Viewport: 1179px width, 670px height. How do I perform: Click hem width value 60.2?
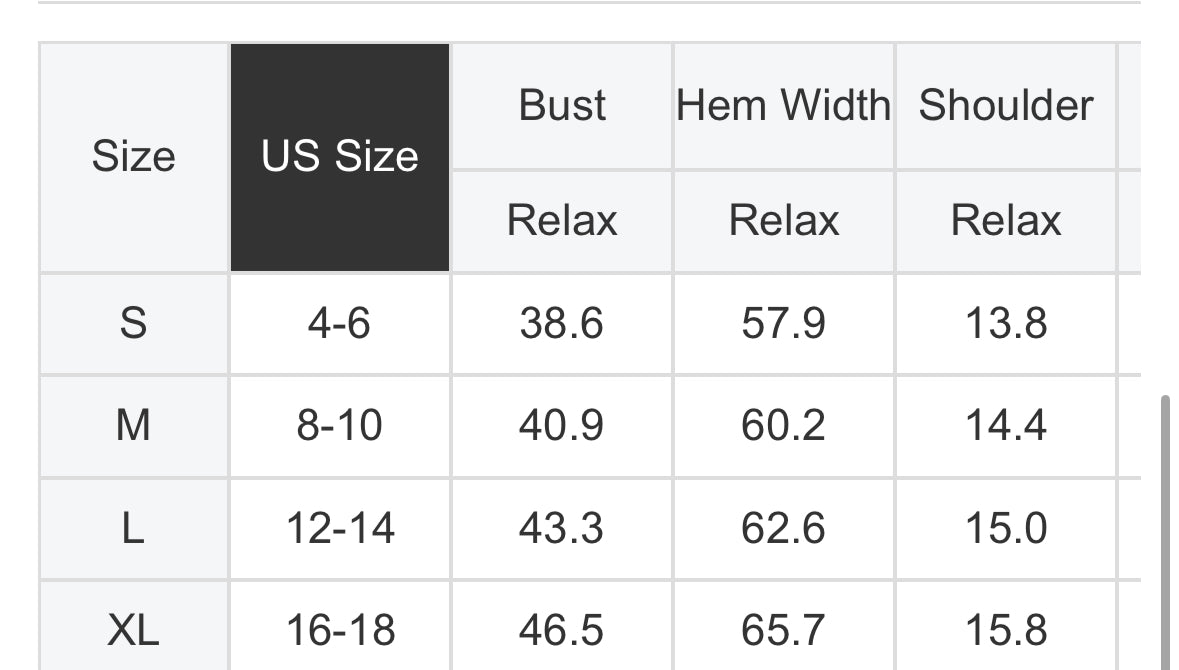pyautogui.click(x=783, y=426)
